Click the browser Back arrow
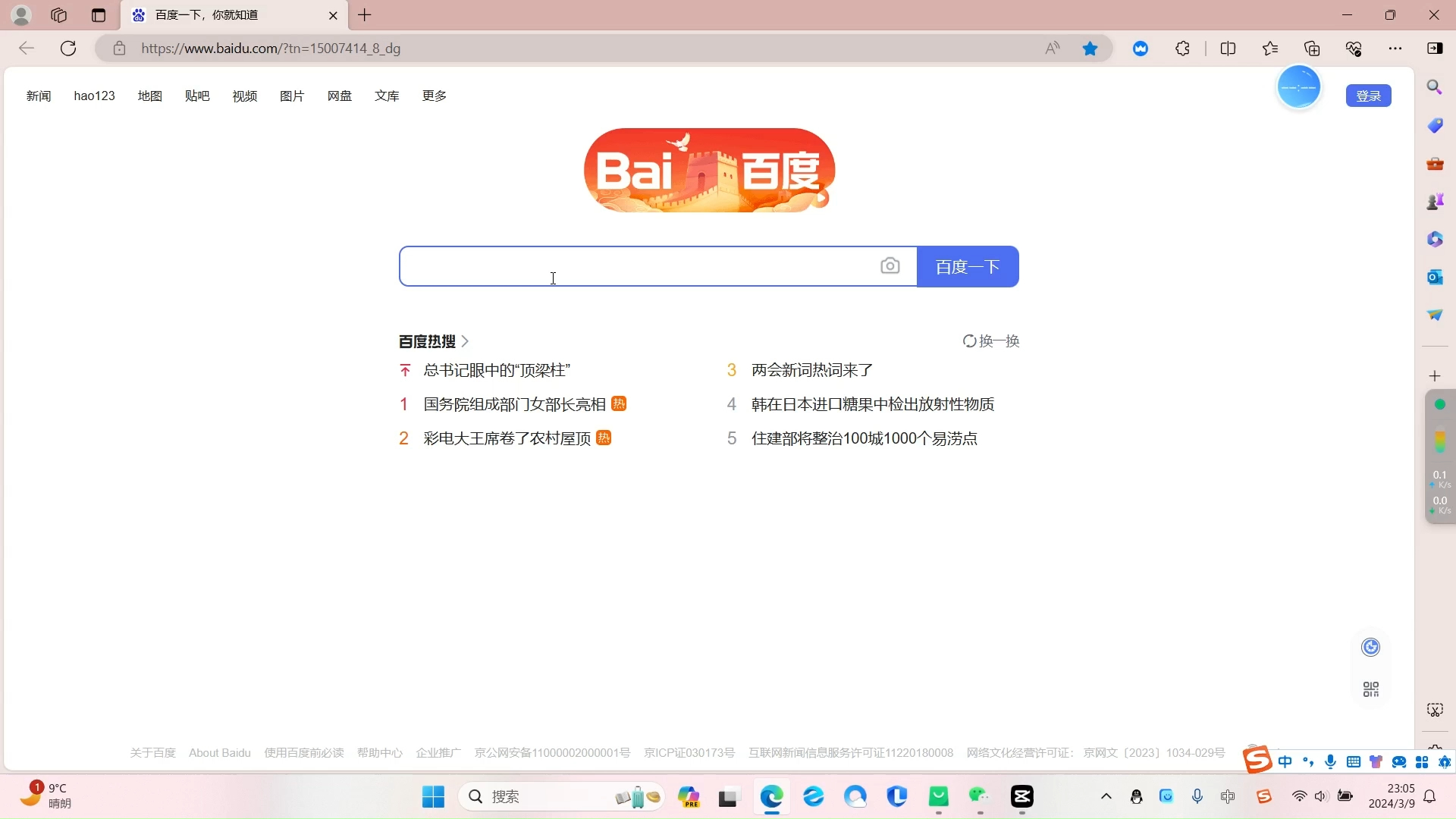 click(x=27, y=49)
